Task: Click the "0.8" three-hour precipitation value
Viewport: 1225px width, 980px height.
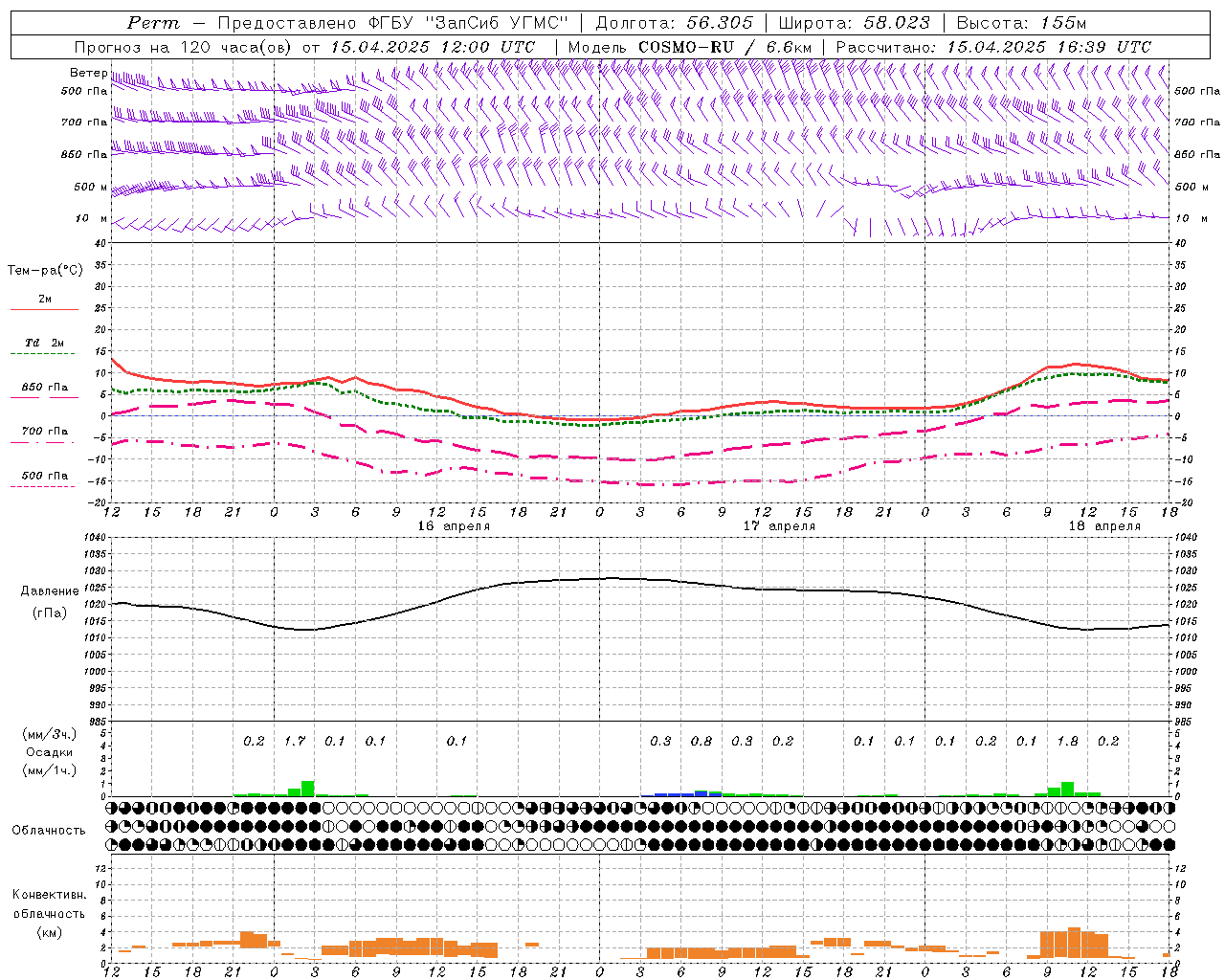Action: 702,741
